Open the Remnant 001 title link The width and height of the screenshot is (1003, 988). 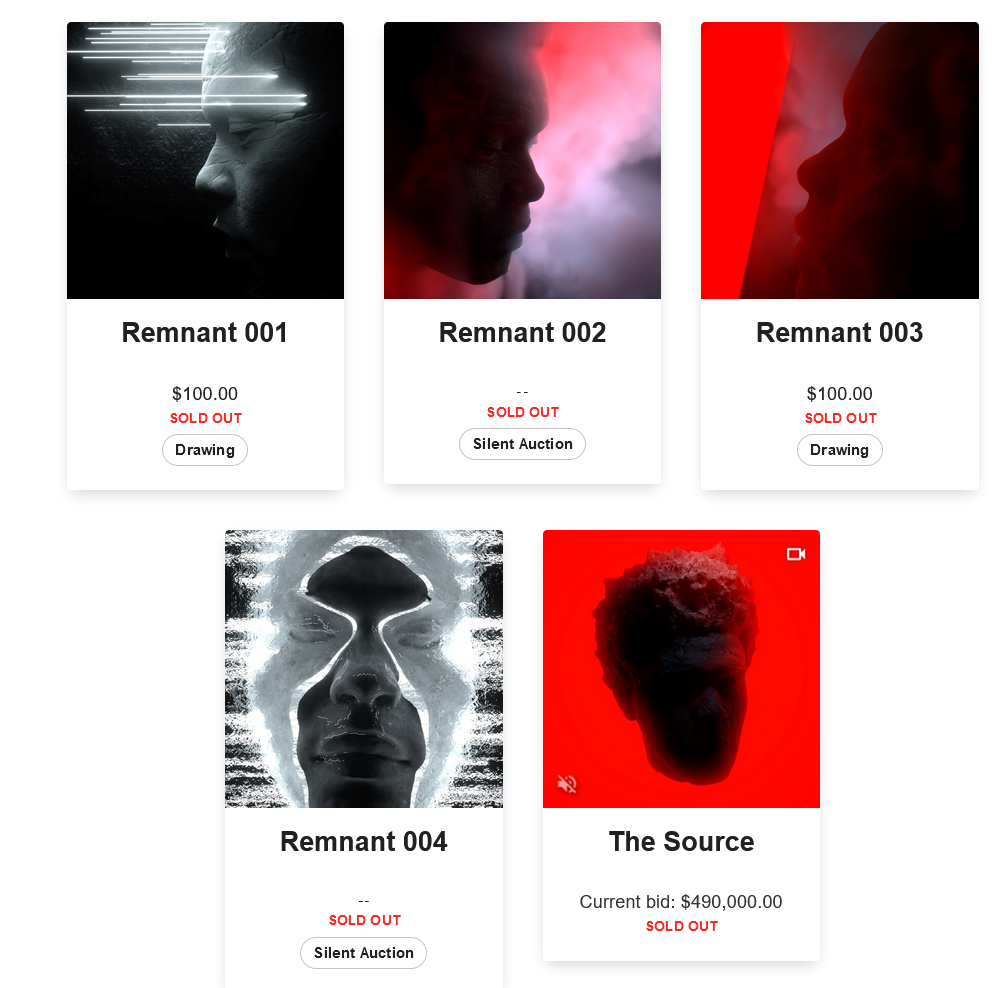205,333
